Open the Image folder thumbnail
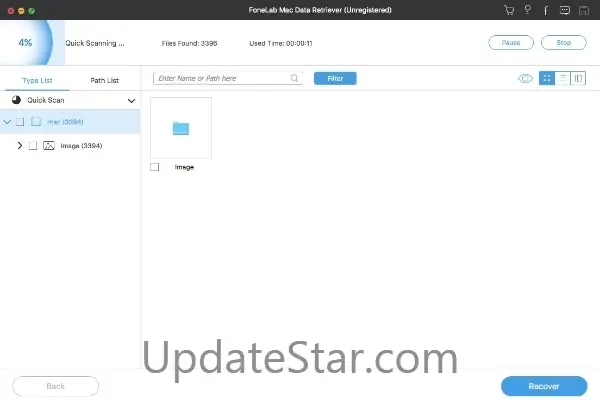Viewport: 600px width, 405px height. (x=181, y=128)
